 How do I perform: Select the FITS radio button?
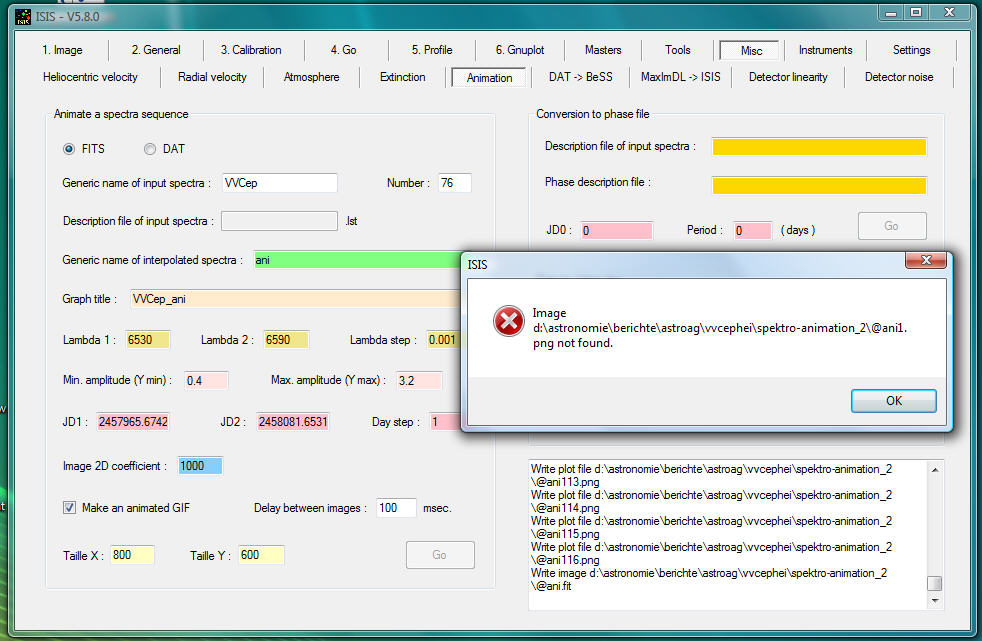(69, 149)
